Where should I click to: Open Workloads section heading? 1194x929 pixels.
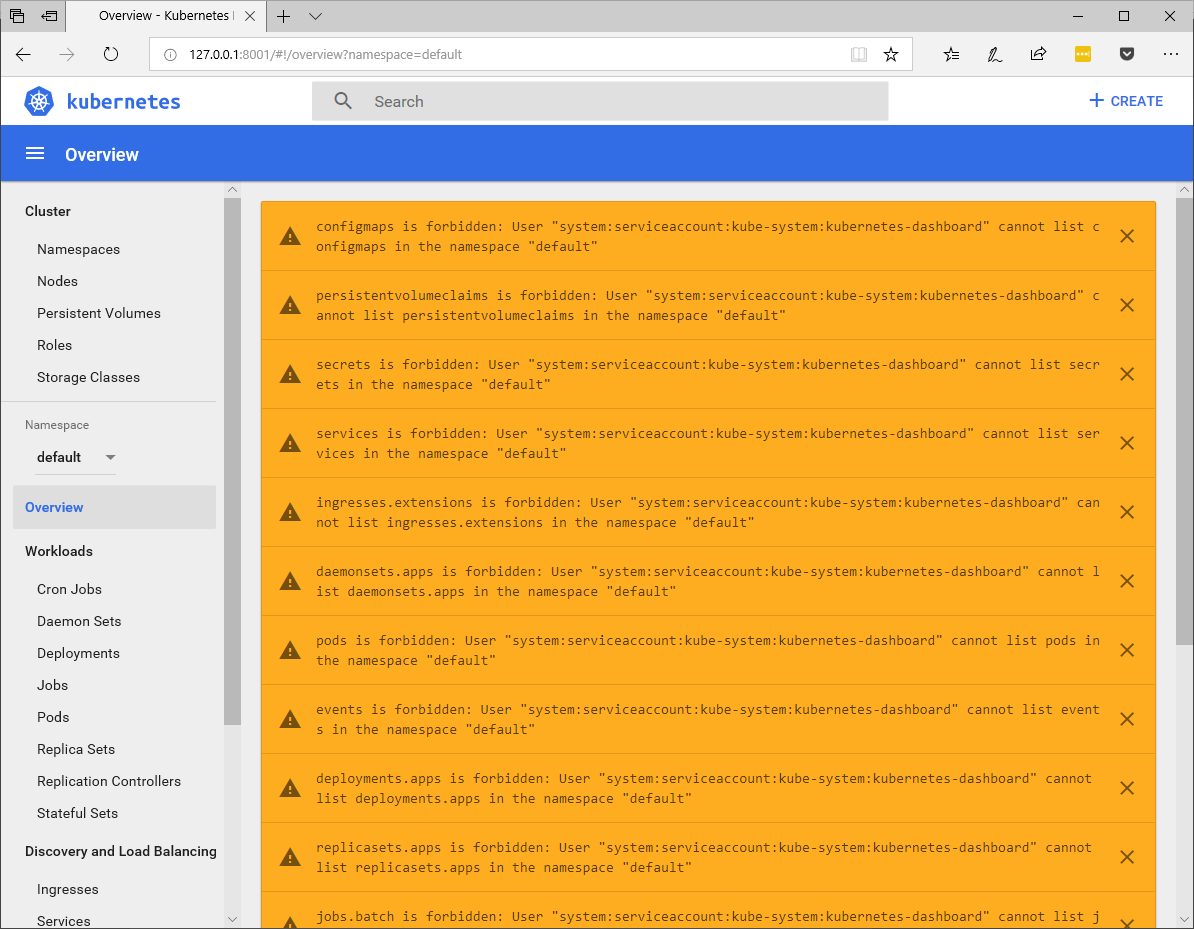[x=59, y=551]
